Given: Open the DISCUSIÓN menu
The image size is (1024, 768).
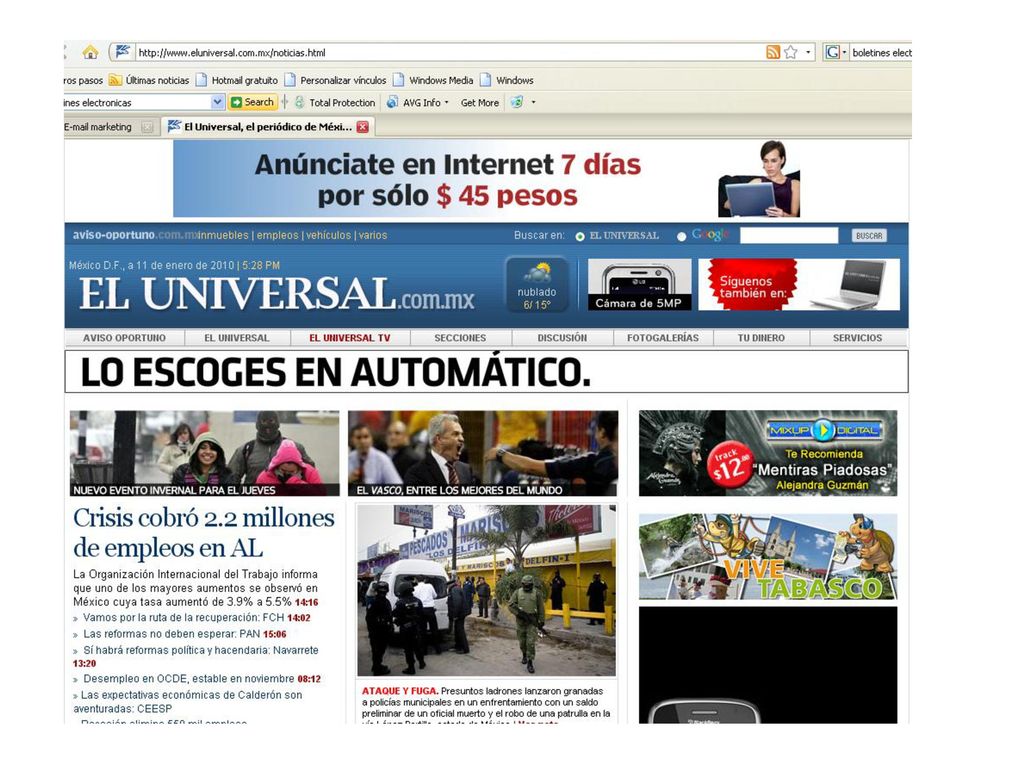Looking at the screenshot, I should [x=562, y=338].
